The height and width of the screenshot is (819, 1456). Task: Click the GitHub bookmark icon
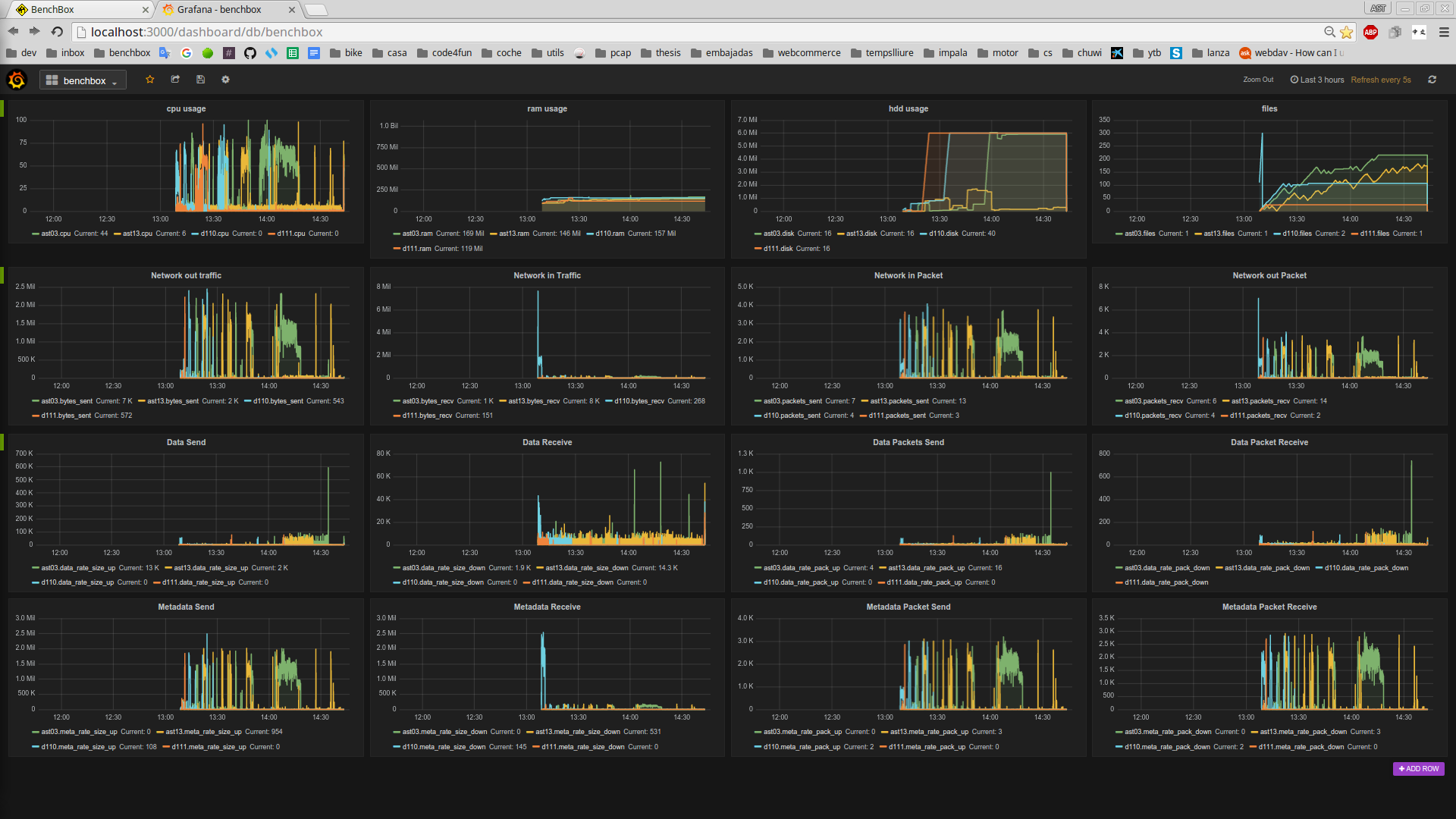[250, 53]
